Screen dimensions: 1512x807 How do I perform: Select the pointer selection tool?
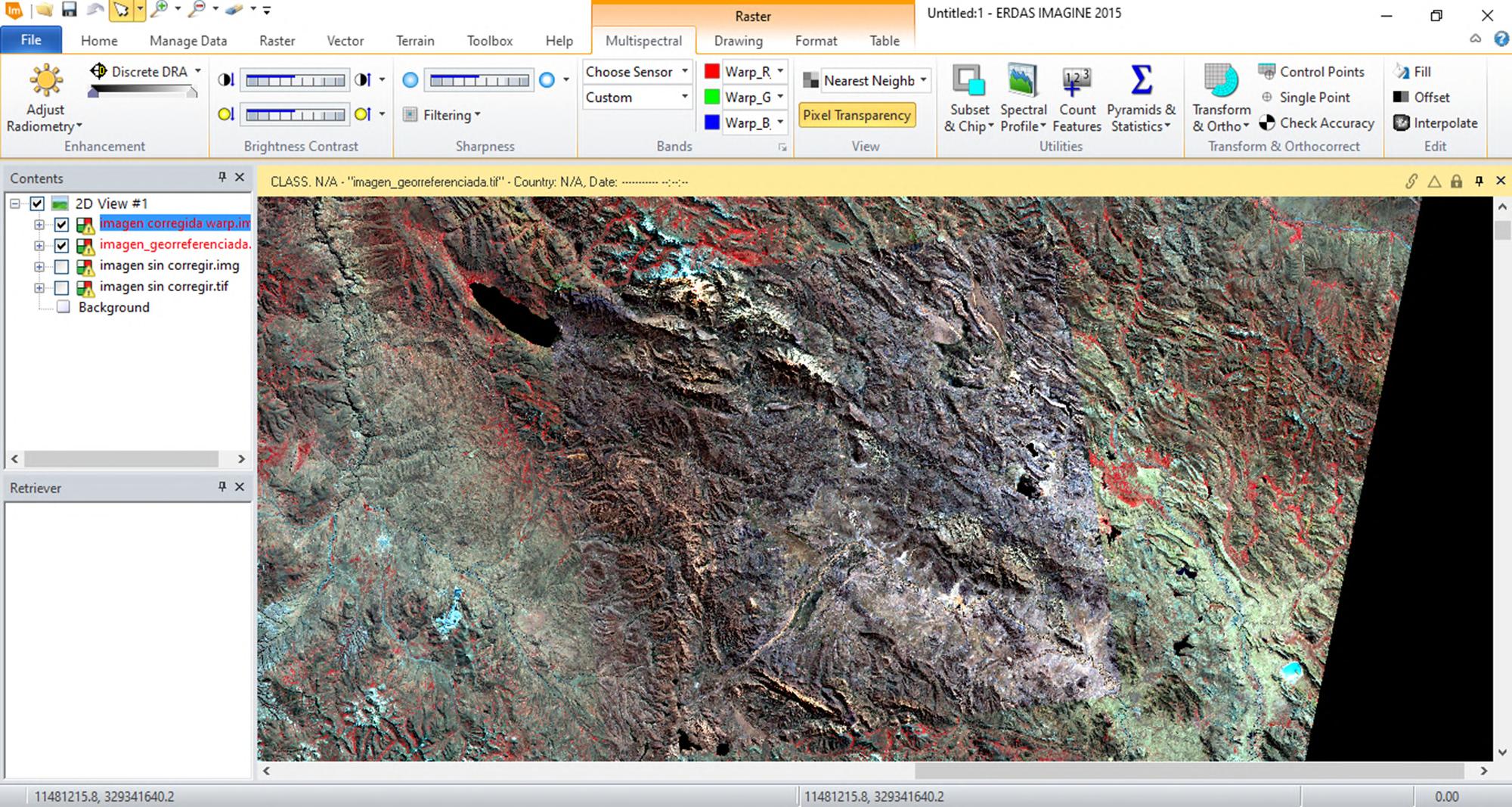pyautogui.click(x=121, y=10)
